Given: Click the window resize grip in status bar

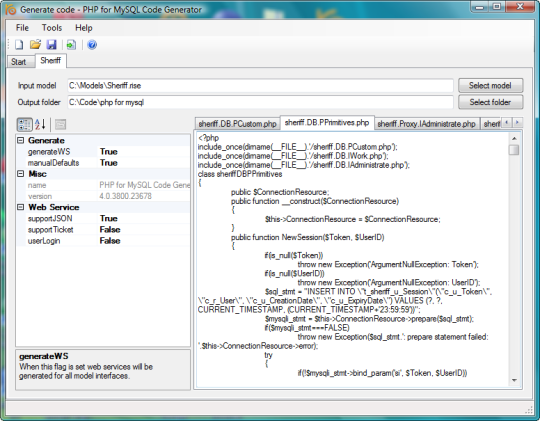Looking at the screenshot, I should click(529, 410).
